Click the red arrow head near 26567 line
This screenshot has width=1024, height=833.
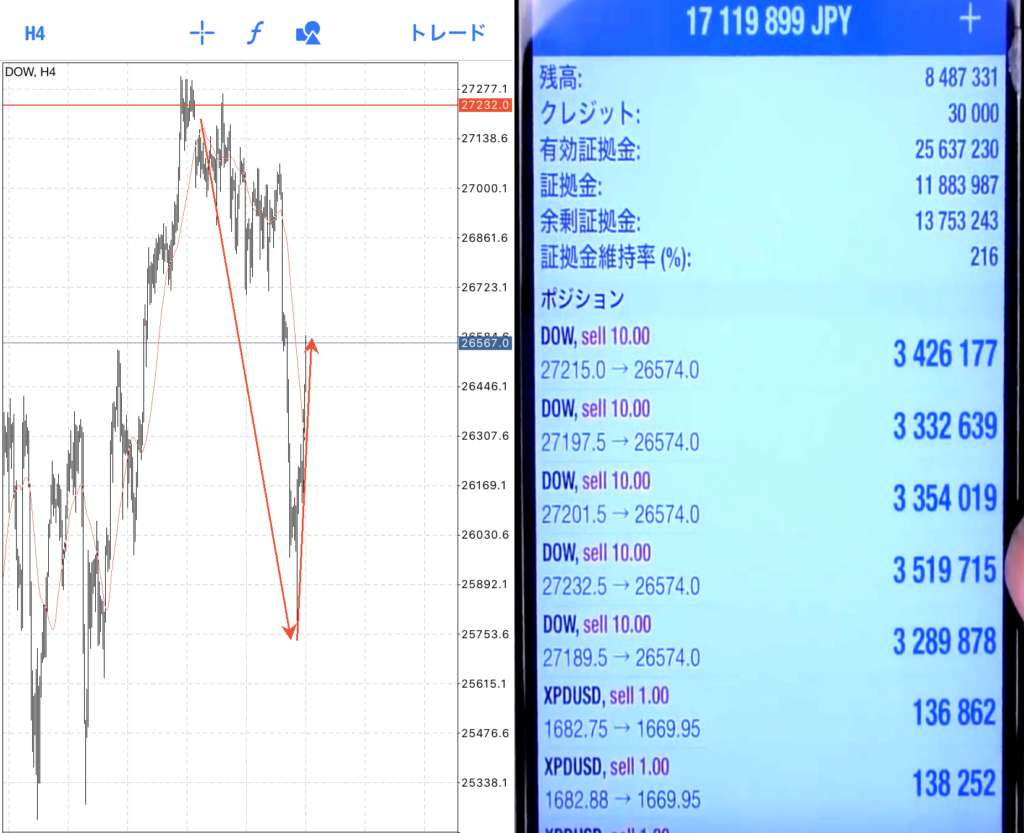[x=312, y=345]
